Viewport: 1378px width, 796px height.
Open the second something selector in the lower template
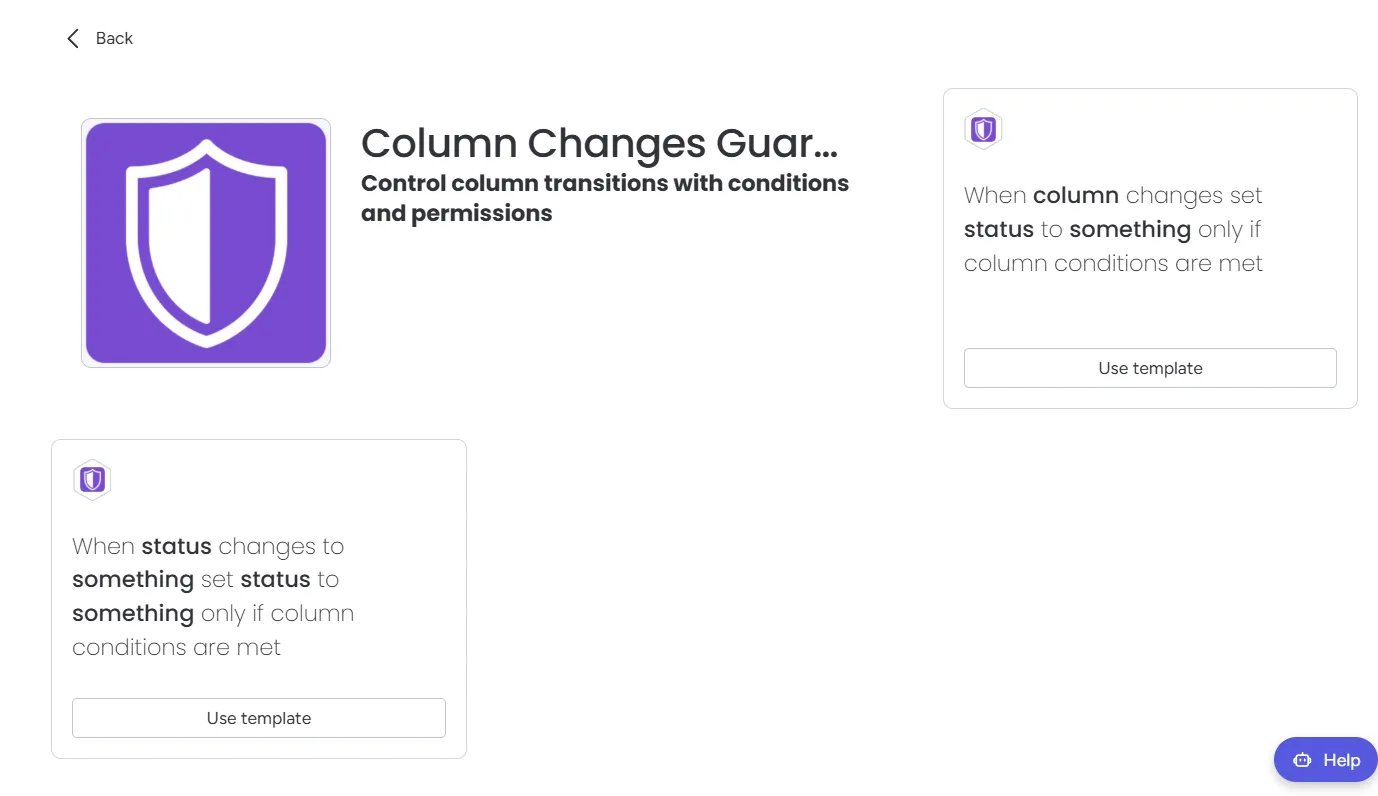click(133, 613)
